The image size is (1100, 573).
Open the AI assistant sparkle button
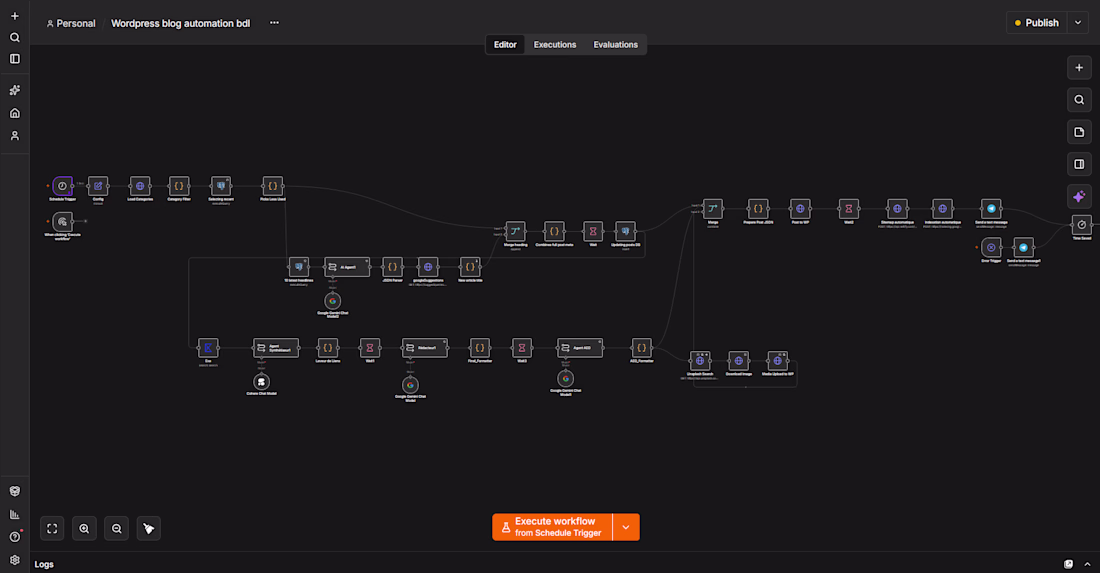click(x=1079, y=197)
